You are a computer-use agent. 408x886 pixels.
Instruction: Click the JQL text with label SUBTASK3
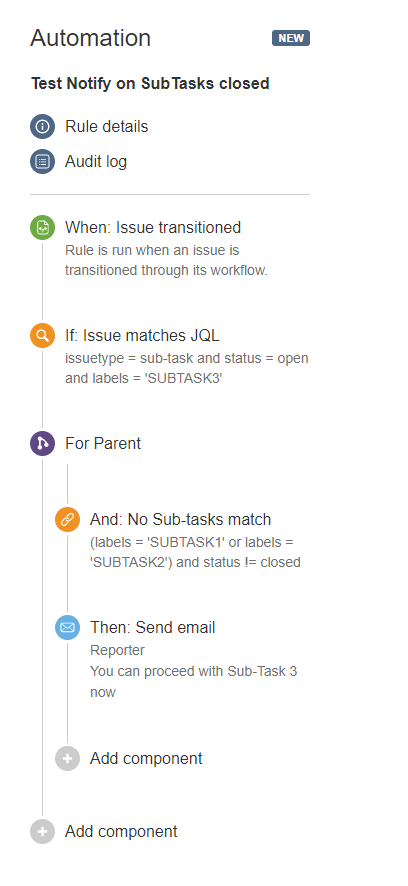(186, 368)
